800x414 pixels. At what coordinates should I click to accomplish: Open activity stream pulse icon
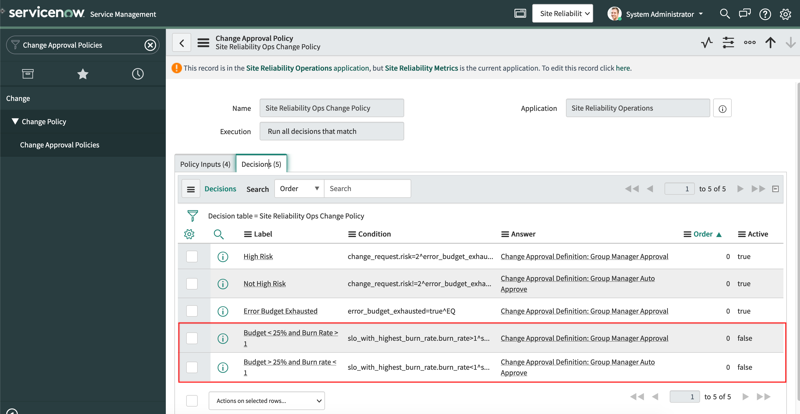[x=706, y=43]
